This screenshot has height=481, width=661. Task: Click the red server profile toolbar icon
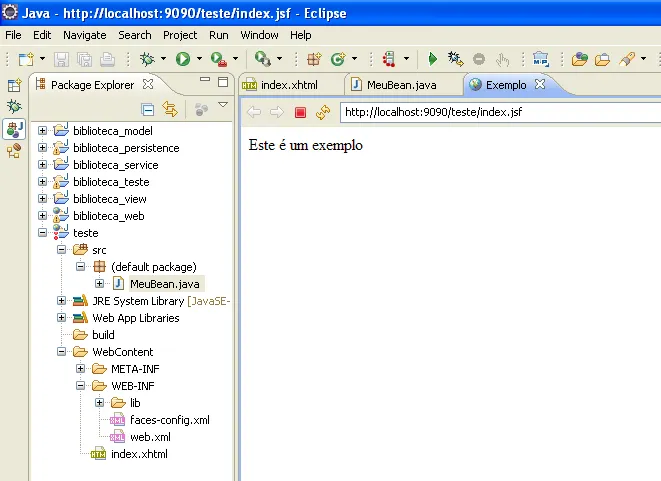[389, 59]
